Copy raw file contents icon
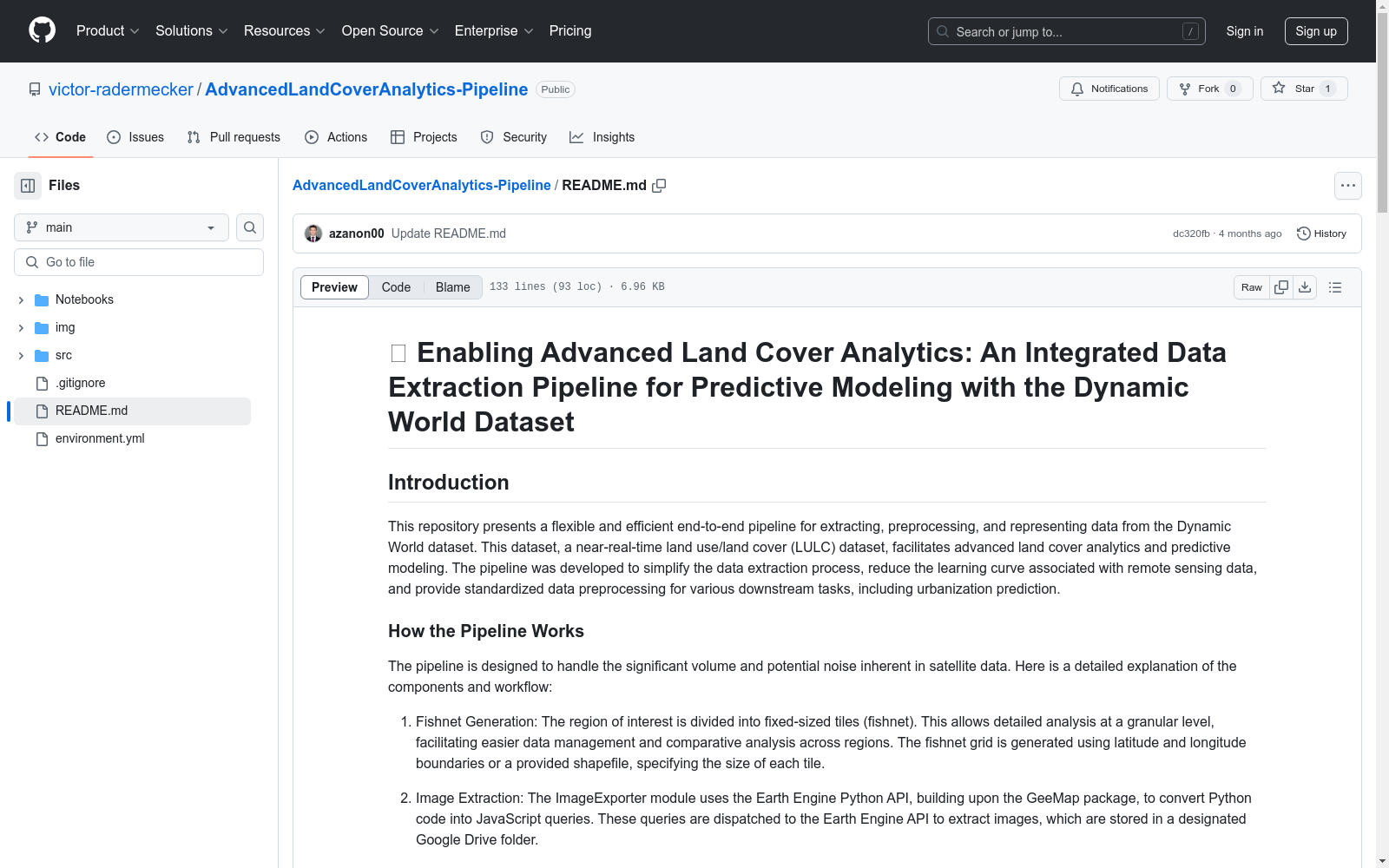 pyautogui.click(x=1281, y=286)
